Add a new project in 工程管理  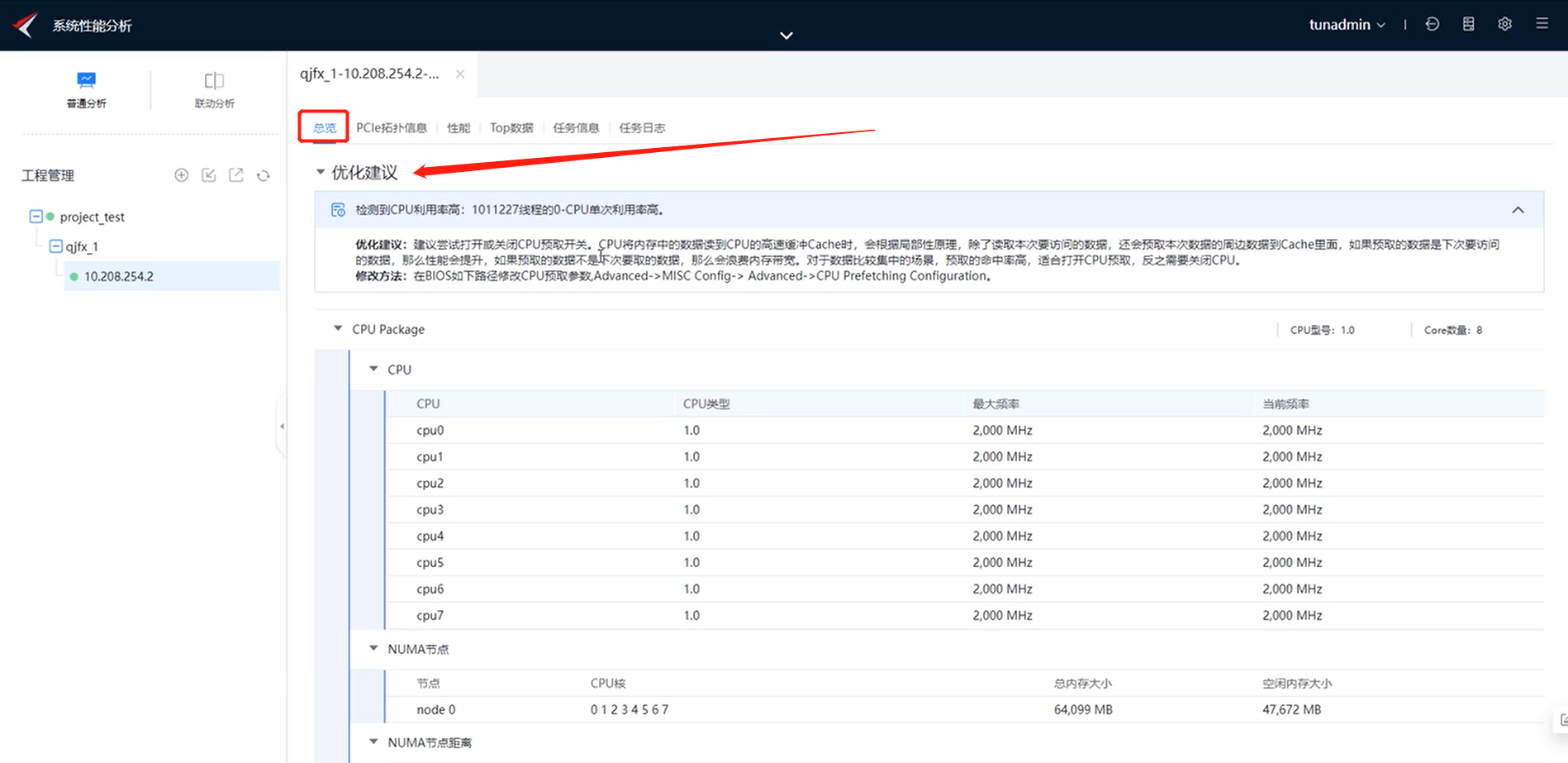click(182, 175)
